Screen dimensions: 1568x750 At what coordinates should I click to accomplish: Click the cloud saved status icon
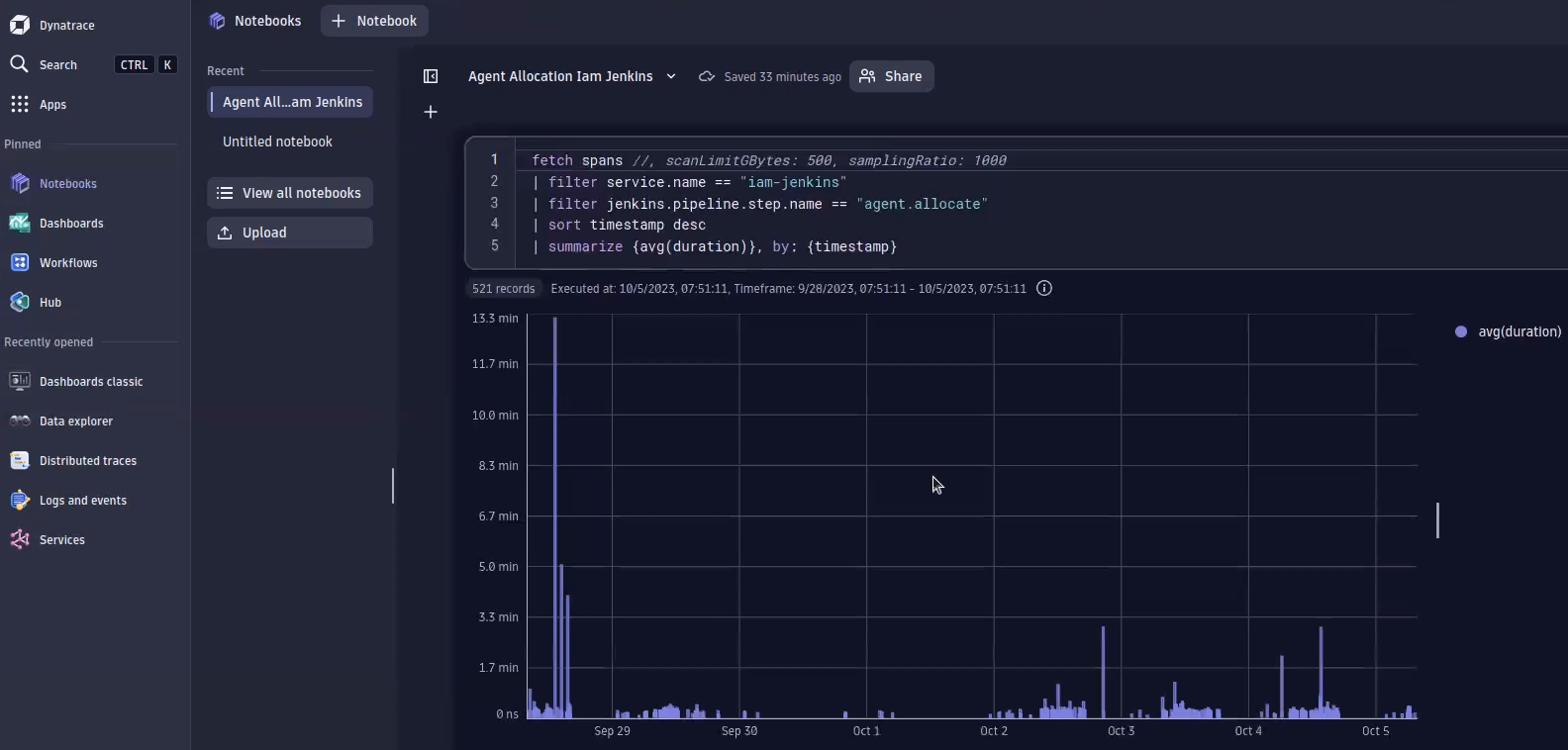tap(707, 76)
